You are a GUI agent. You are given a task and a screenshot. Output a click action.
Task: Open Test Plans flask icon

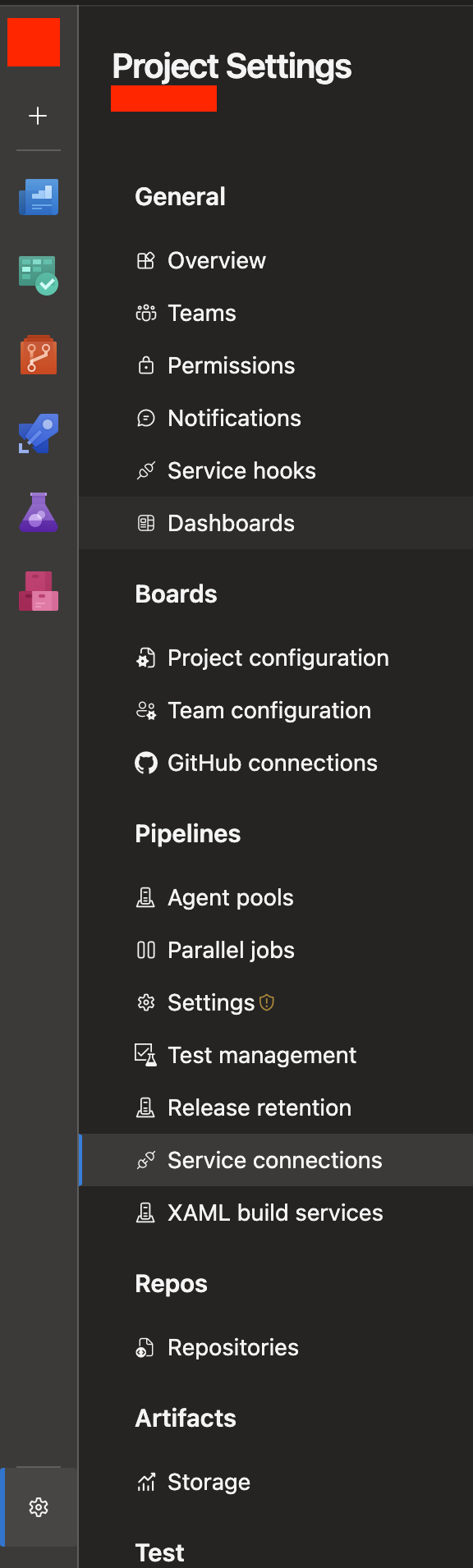39,512
